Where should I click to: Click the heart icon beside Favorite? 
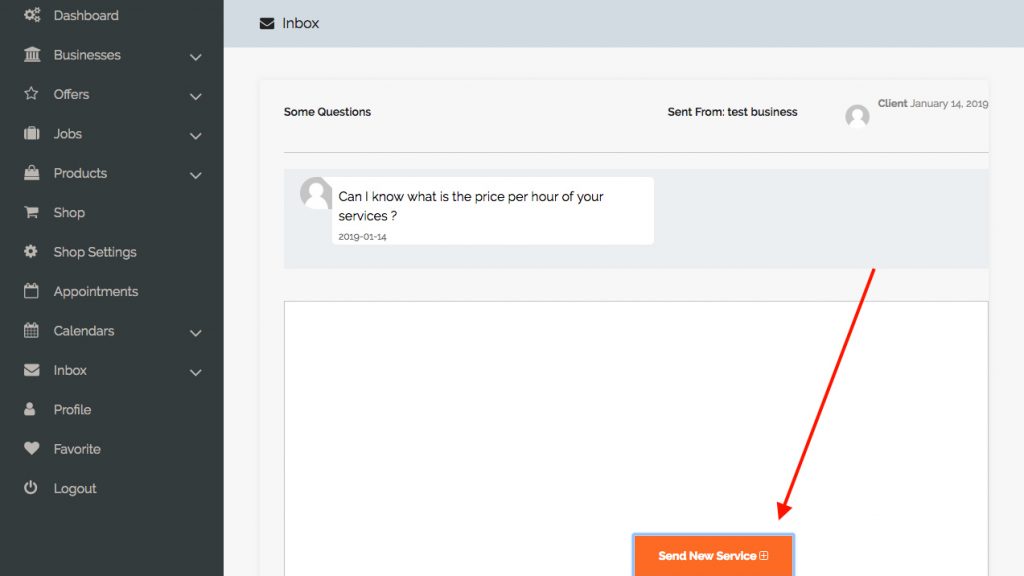(31, 448)
